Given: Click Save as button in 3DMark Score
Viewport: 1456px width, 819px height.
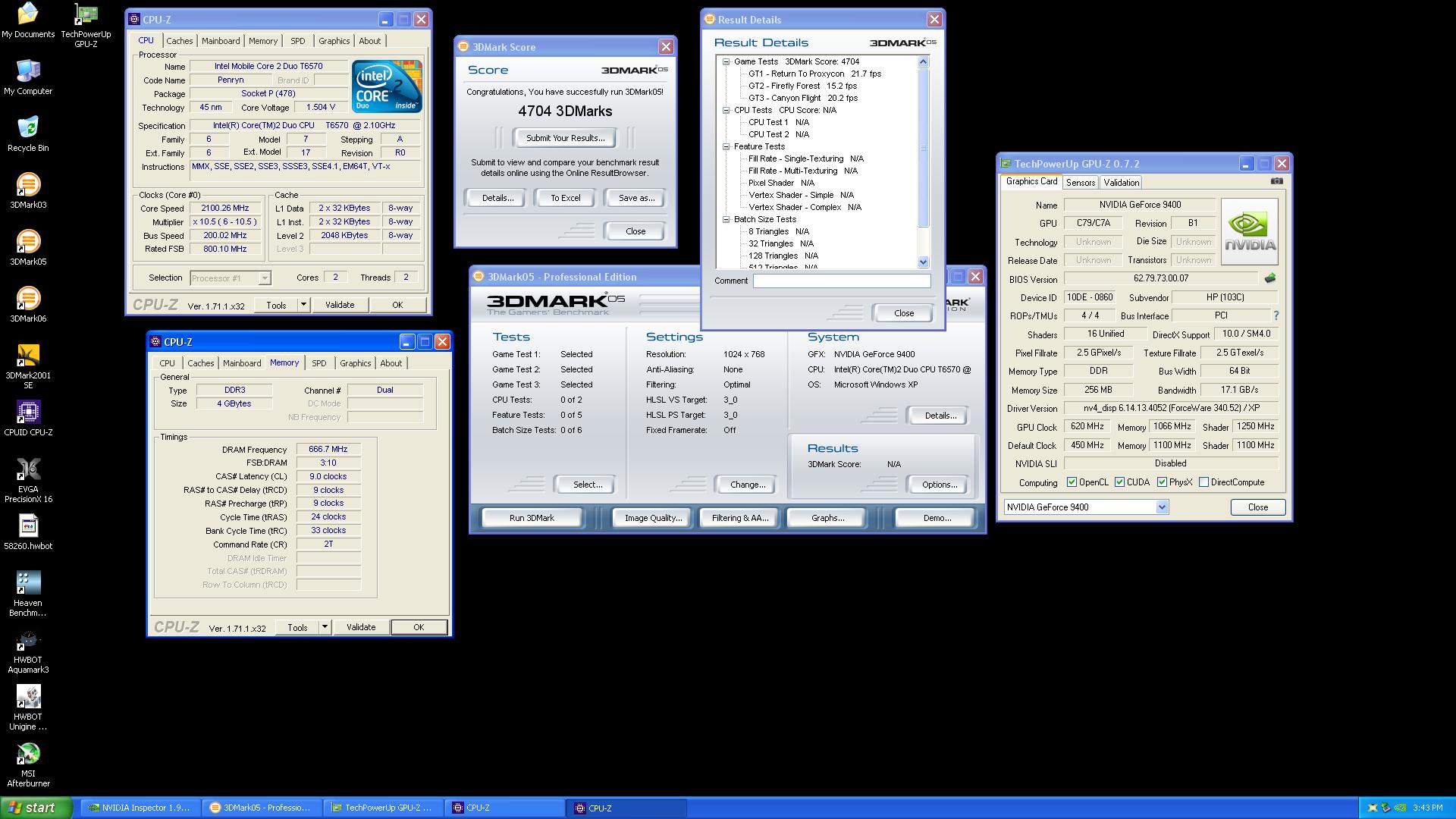Looking at the screenshot, I should (636, 198).
